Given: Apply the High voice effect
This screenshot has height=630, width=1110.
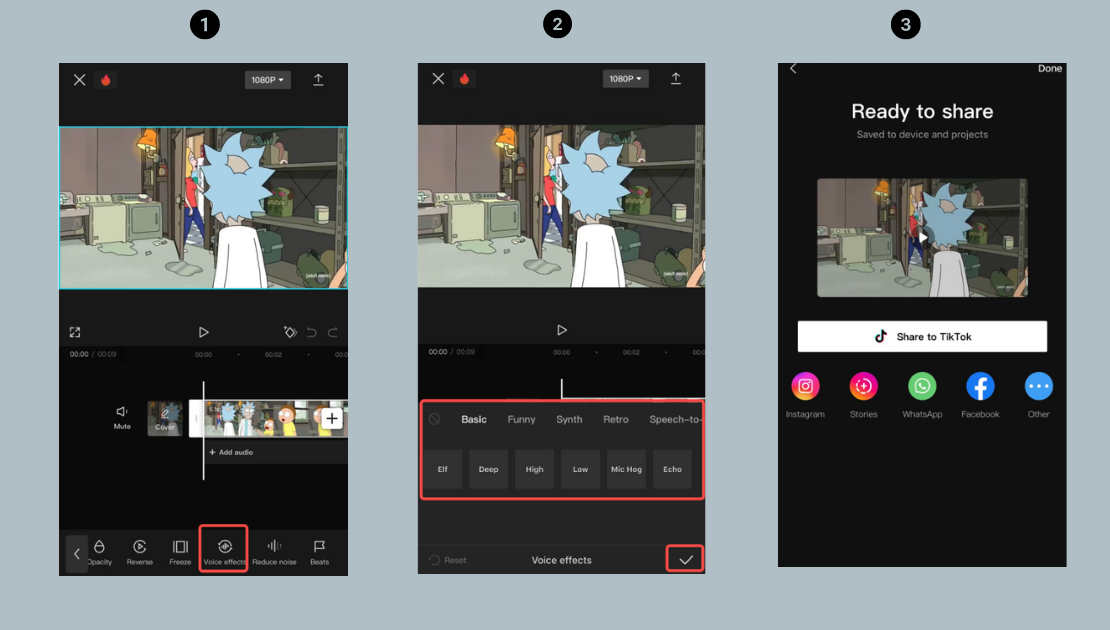Looking at the screenshot, I should (534, 469).
